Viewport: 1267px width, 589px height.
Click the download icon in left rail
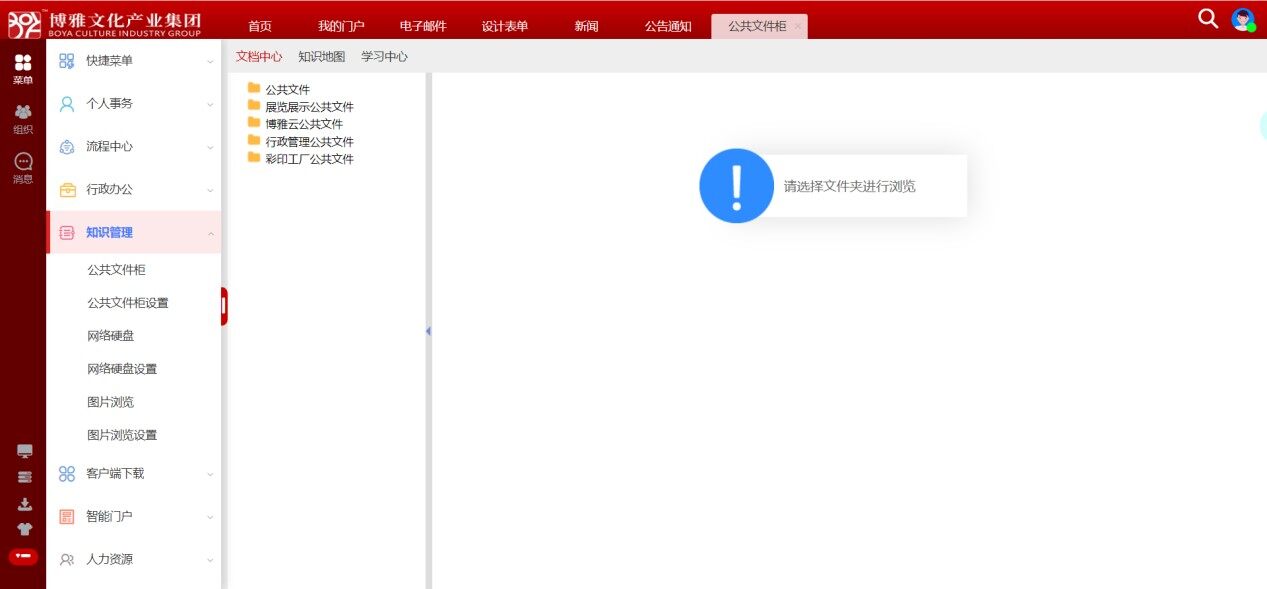(x=25, y=504)
